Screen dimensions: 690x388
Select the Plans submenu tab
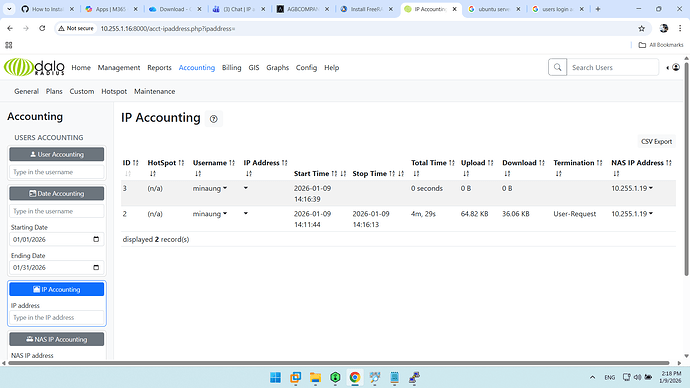coord(54,92)
